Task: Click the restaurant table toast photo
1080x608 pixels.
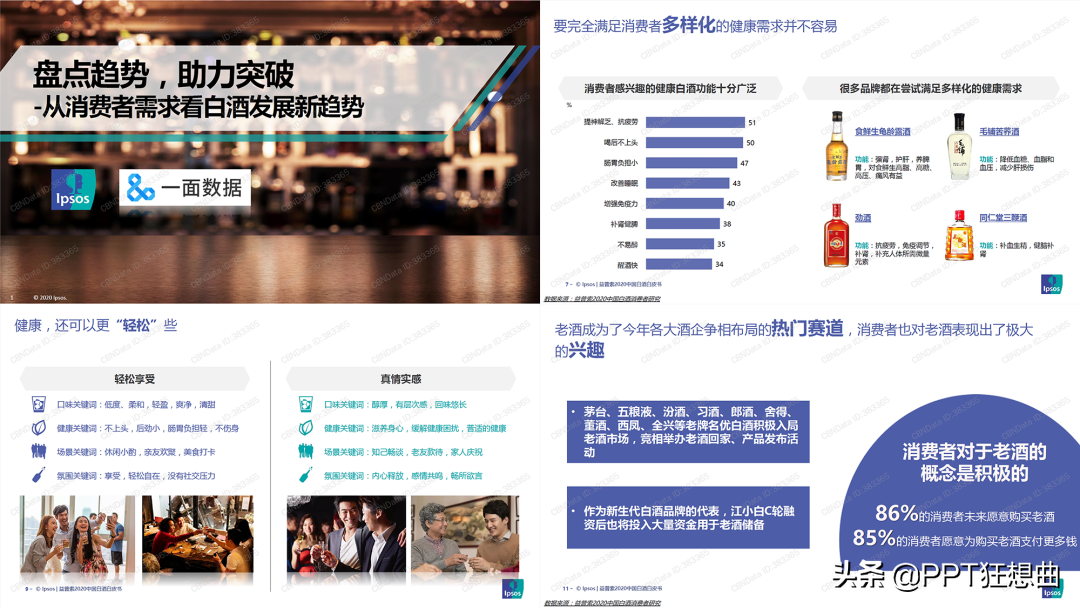Action: [x=198, y=534]
